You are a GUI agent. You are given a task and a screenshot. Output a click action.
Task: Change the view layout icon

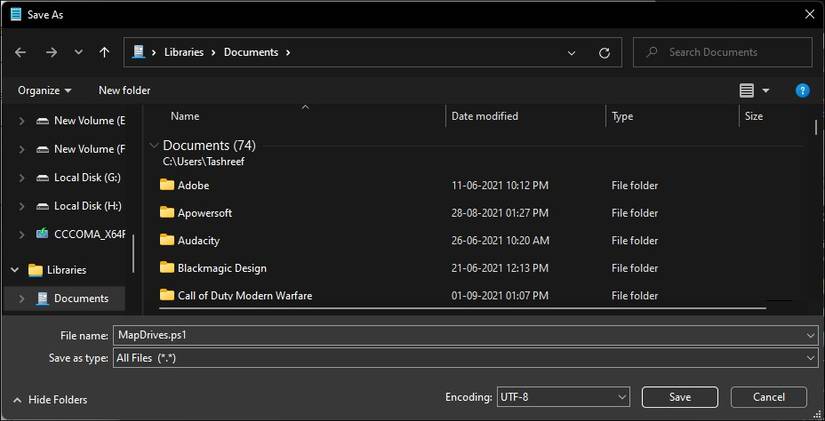tap(747, 91)
